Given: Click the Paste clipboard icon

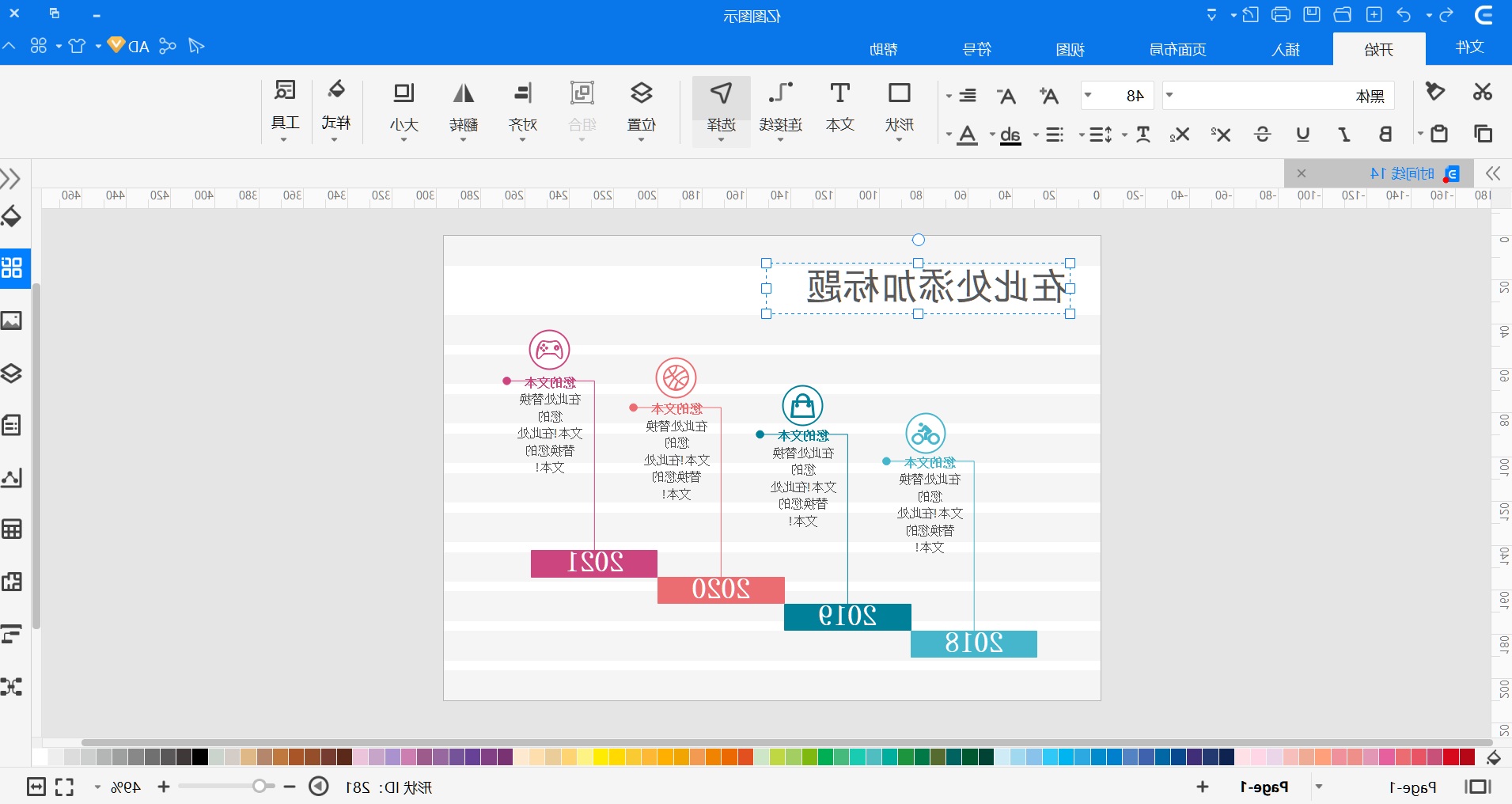Looking at the screenshot, I should (1439, 134).
